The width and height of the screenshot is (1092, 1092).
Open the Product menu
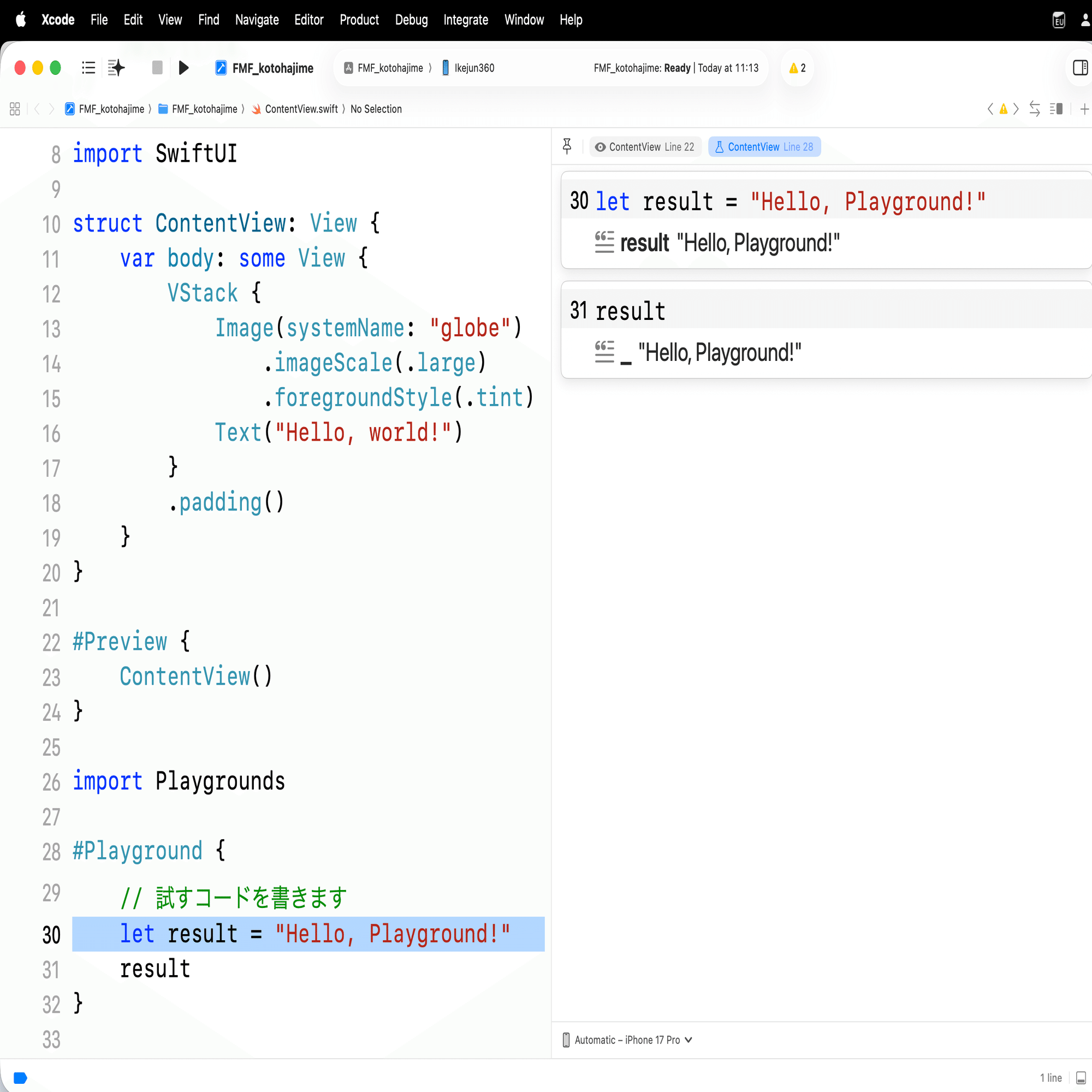(x=359, y=20)
